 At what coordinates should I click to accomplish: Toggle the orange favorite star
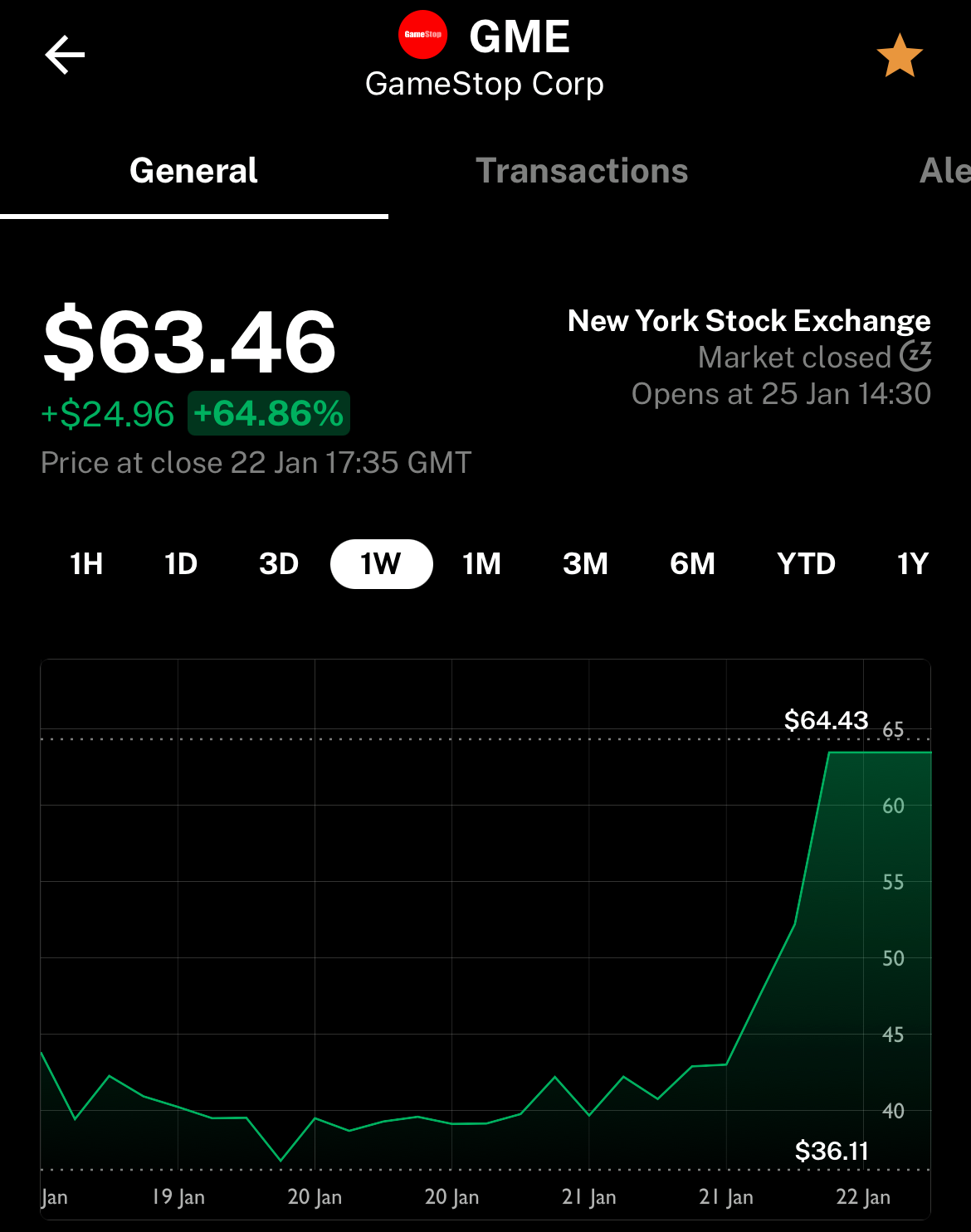pyautogui.click(x=900, y=56)
